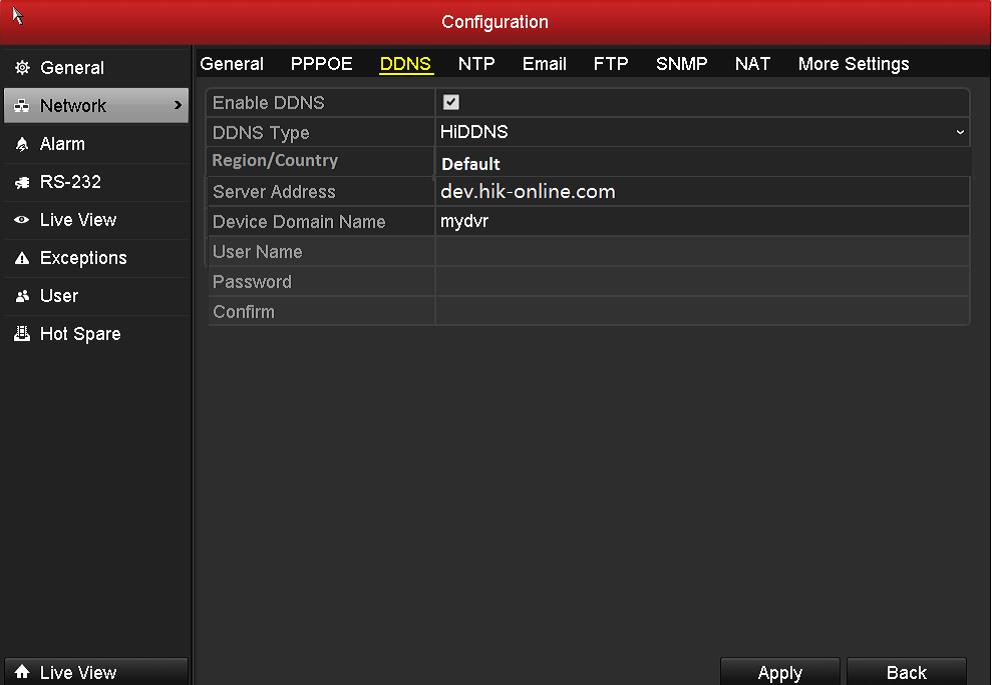Open the NTP tab
The image size is (992, 685).
tap(476, 64)
